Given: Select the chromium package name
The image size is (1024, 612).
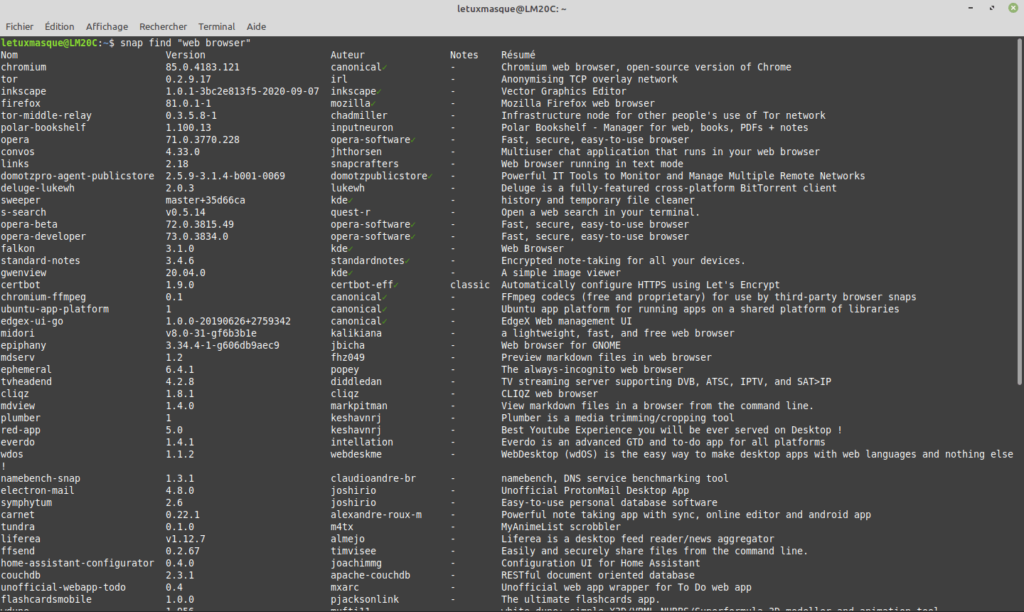Looking at the screenshot, I should click(22, 67).
